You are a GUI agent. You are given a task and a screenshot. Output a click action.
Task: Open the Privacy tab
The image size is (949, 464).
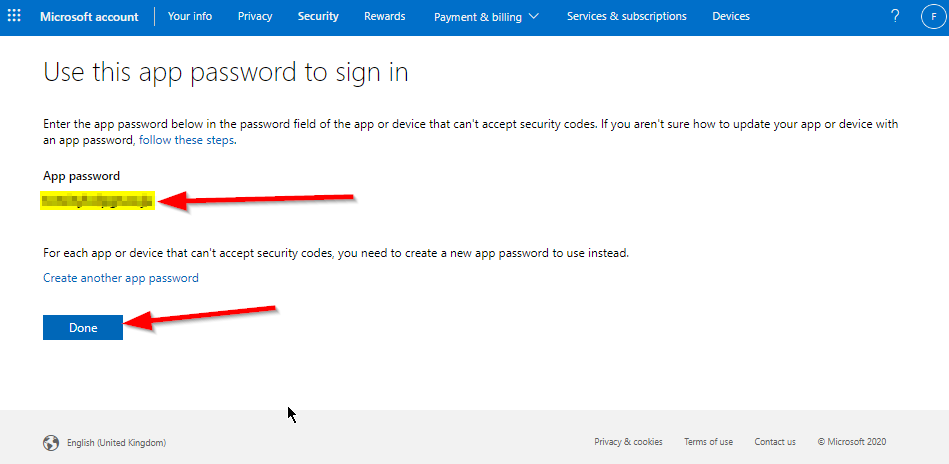pyautogui.click(x=255, y=16)
